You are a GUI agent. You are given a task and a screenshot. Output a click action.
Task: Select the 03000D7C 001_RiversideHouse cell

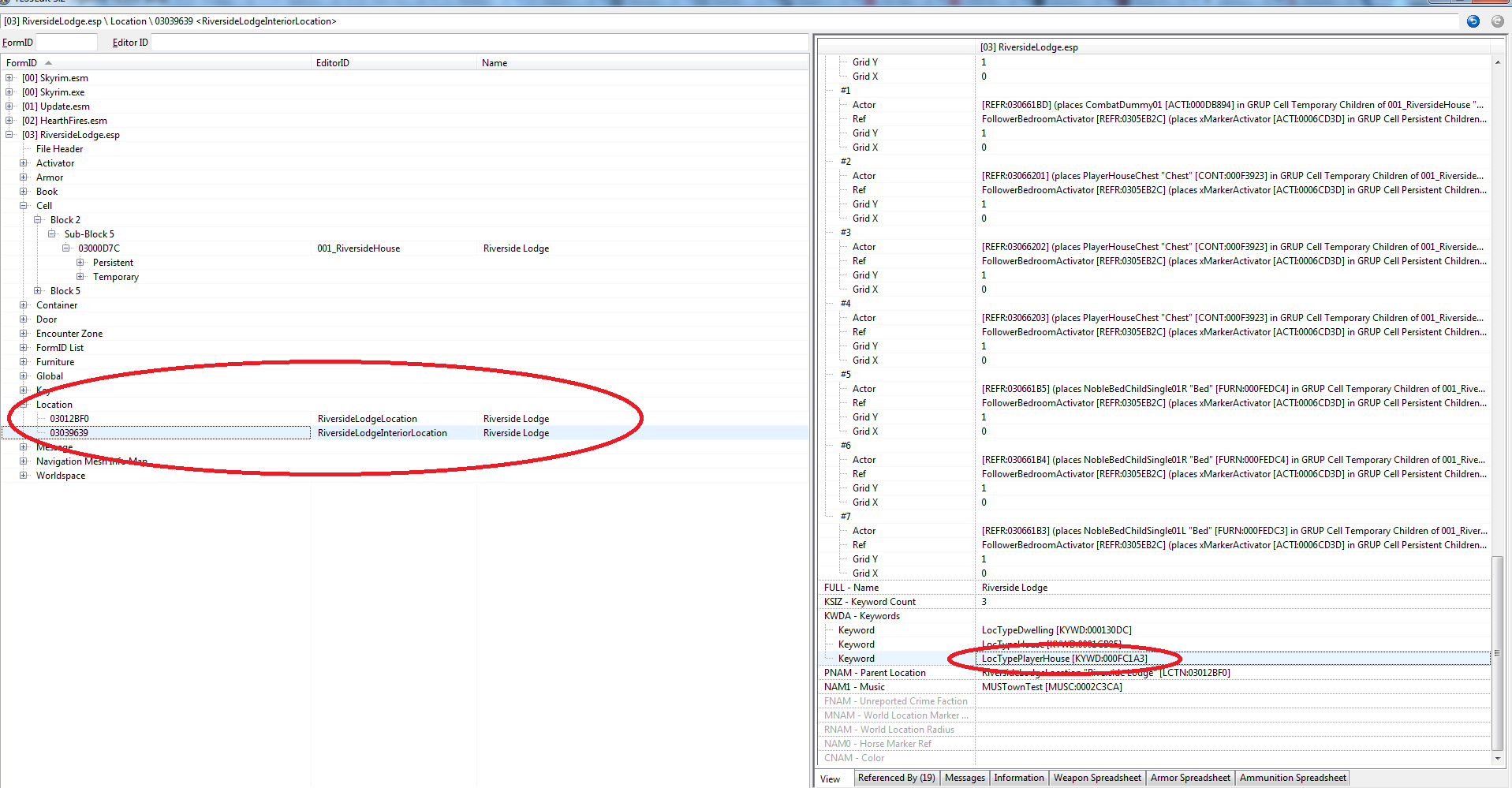[99, 248]
